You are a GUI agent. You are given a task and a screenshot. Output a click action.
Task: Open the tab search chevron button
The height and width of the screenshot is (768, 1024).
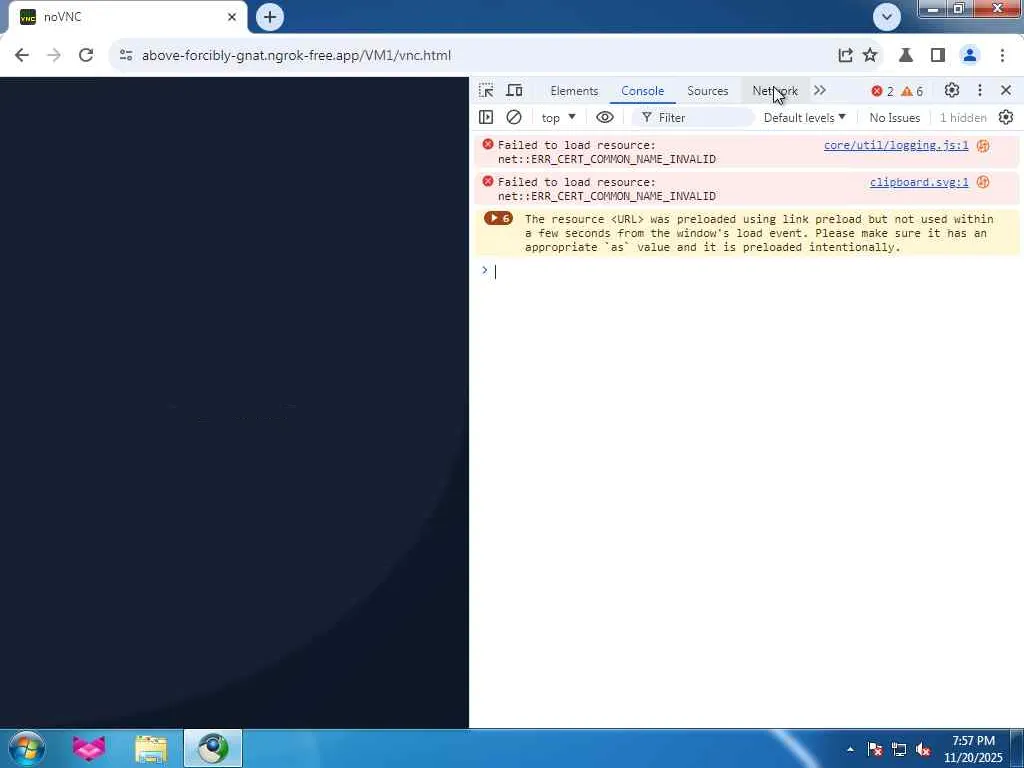click(887, 17)
